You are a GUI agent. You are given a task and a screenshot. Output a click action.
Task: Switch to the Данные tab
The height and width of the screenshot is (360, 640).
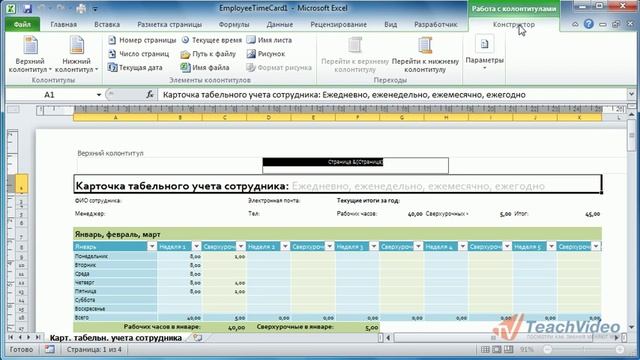point(280,24)
